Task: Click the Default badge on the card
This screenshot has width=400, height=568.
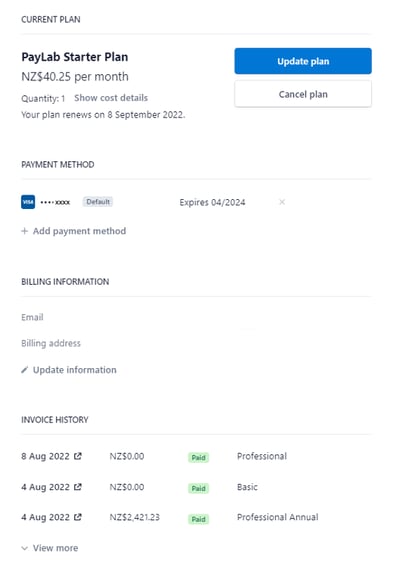Action: coord(98,202)
